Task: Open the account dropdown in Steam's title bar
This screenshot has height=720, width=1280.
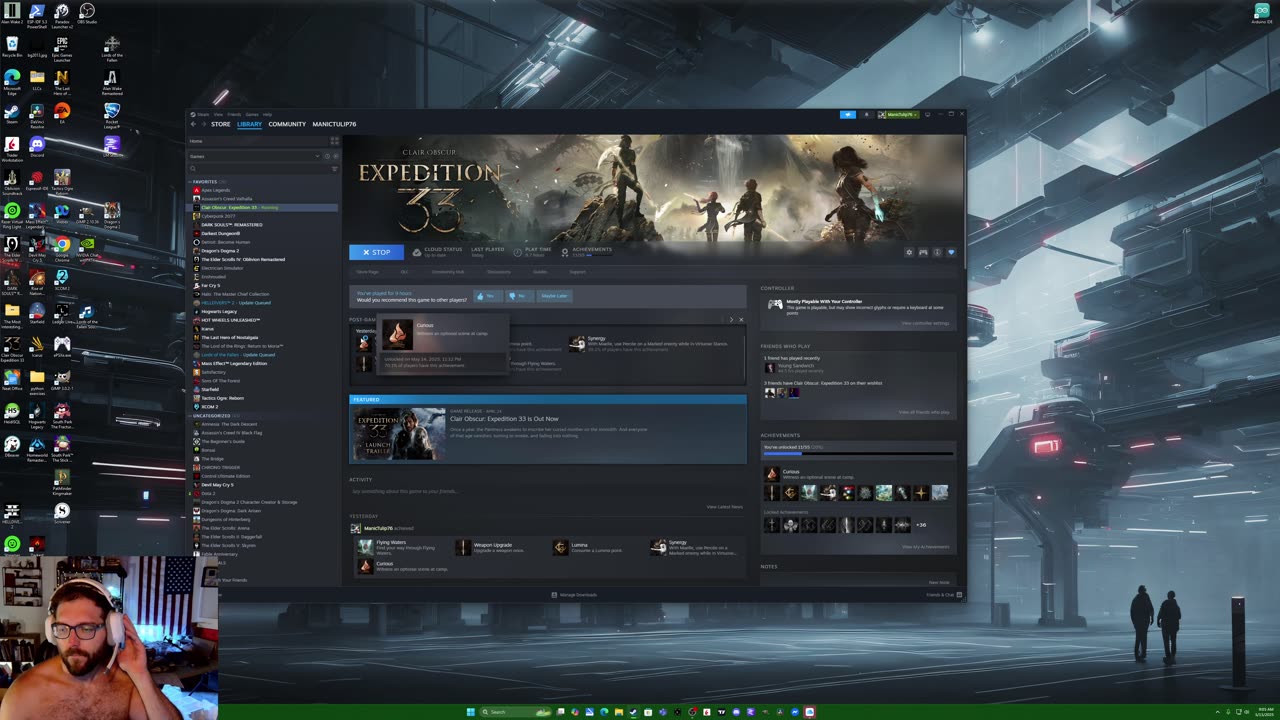Action: 897,115
